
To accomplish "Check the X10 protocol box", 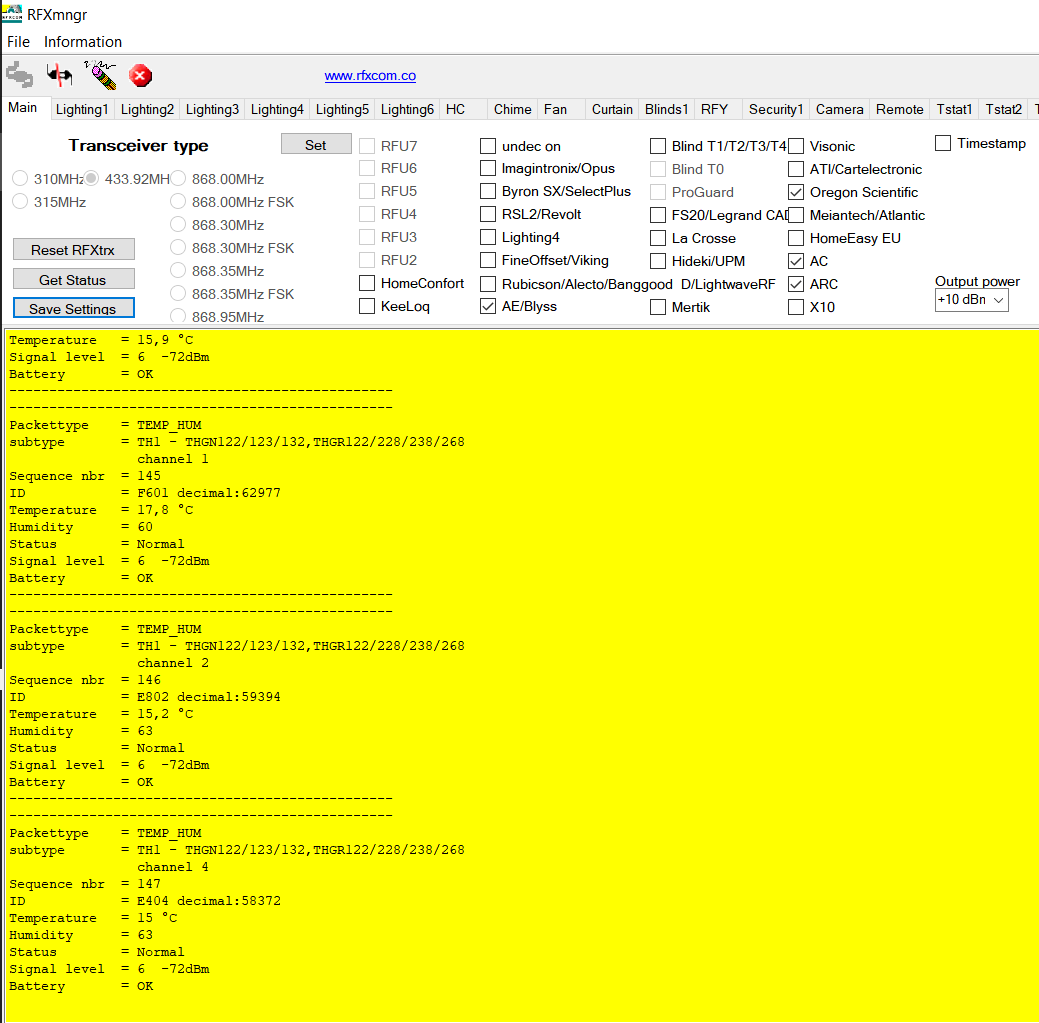I will pos(796,307).
